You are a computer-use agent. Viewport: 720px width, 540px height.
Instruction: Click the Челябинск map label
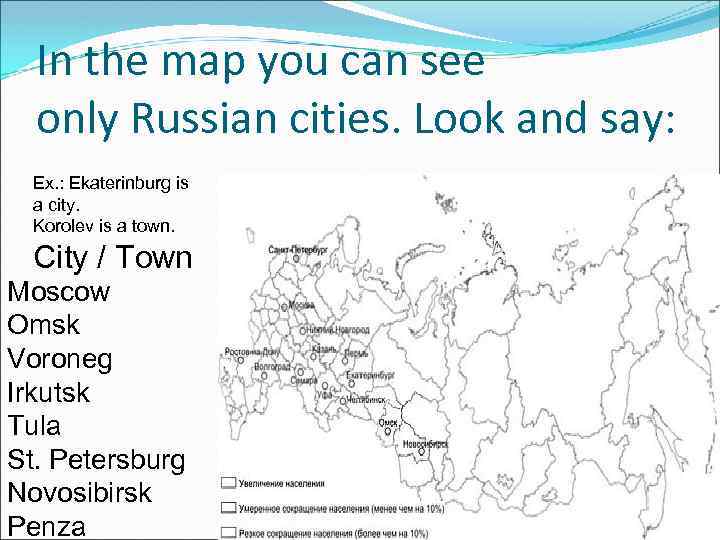tap(366, 400)
